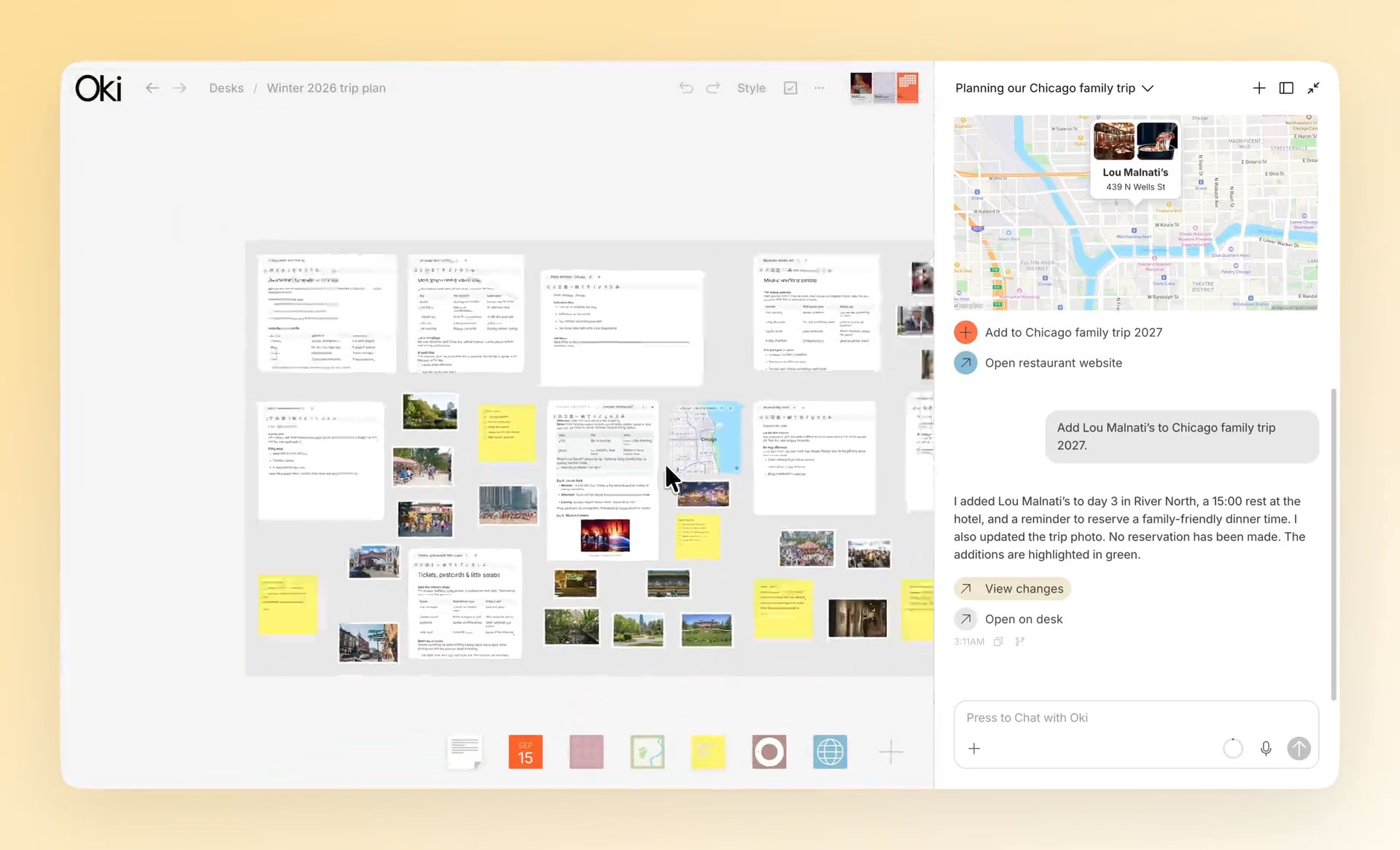Click Open restaurant website
The height and width of the screenshot is (850, 1400).
pyautogui.click(x=1038, y=363)
